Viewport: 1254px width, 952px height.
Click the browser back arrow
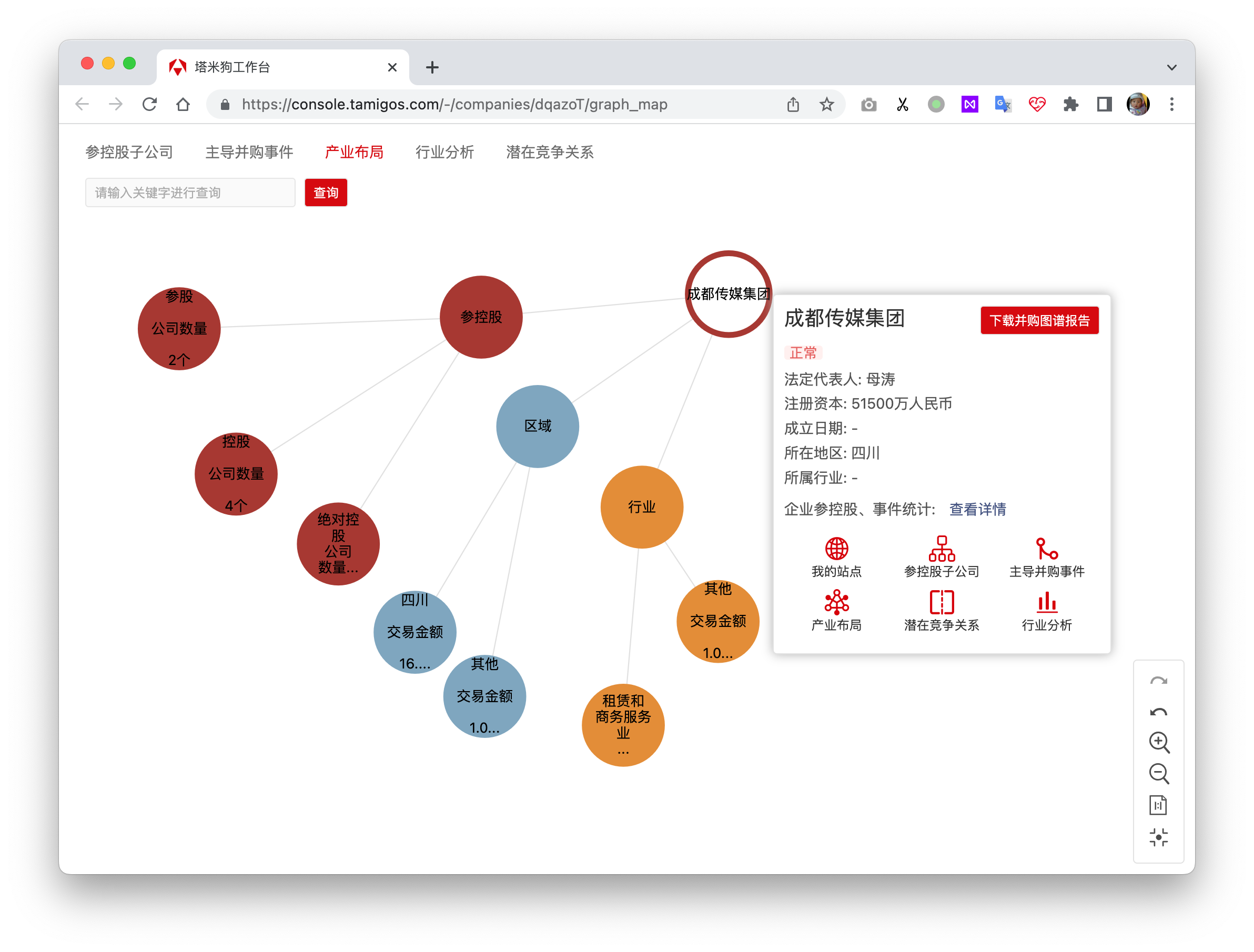pos(83,104)
